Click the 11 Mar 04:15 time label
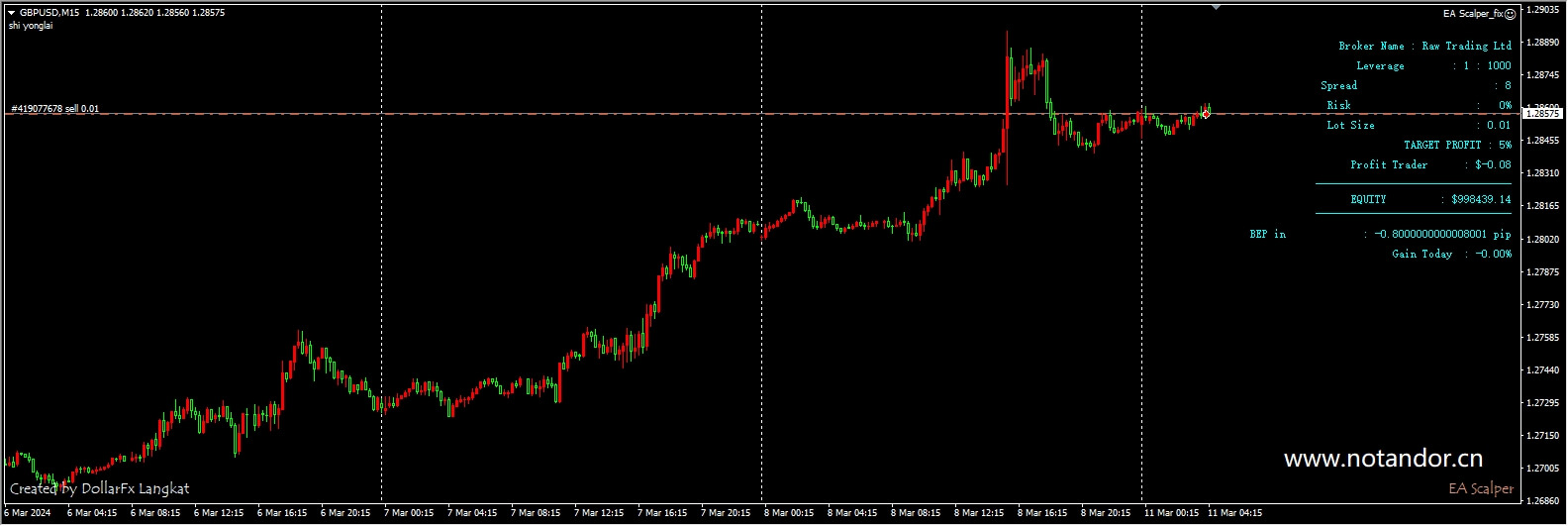Viewport: 1568px width, 526px height. (1234, 513)
